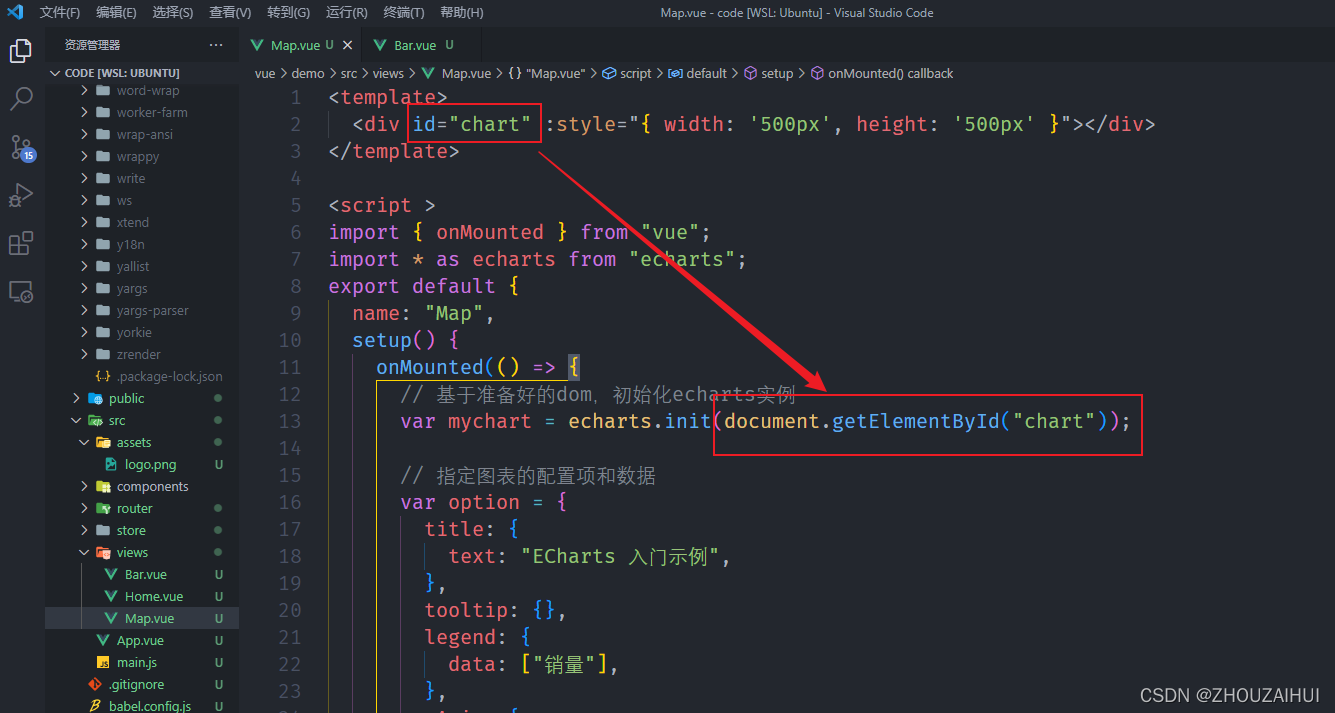The image size is (1335, 713).
Task: Click the VS Code logo icon
Action: (x=15, y=12)
